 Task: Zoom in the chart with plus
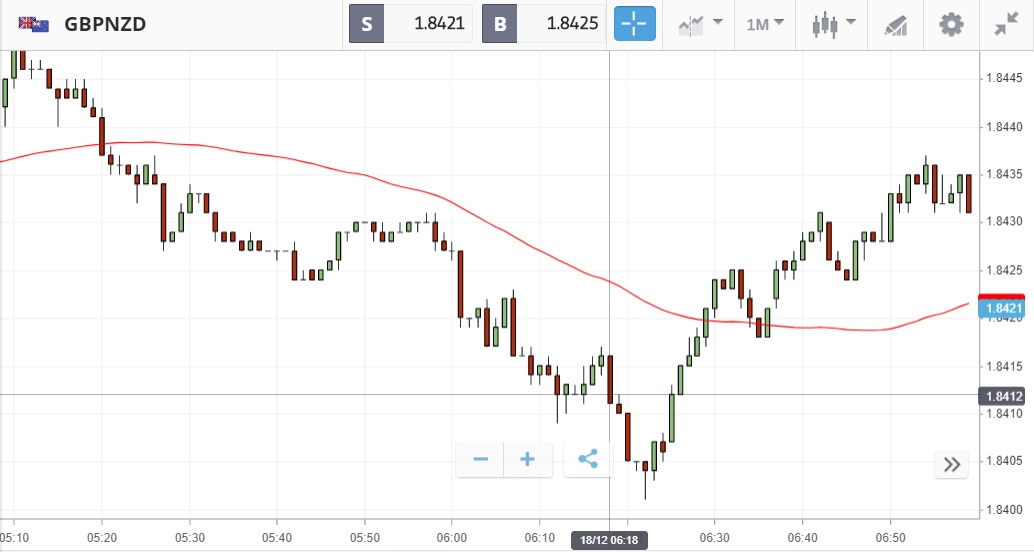coord(527,460)
